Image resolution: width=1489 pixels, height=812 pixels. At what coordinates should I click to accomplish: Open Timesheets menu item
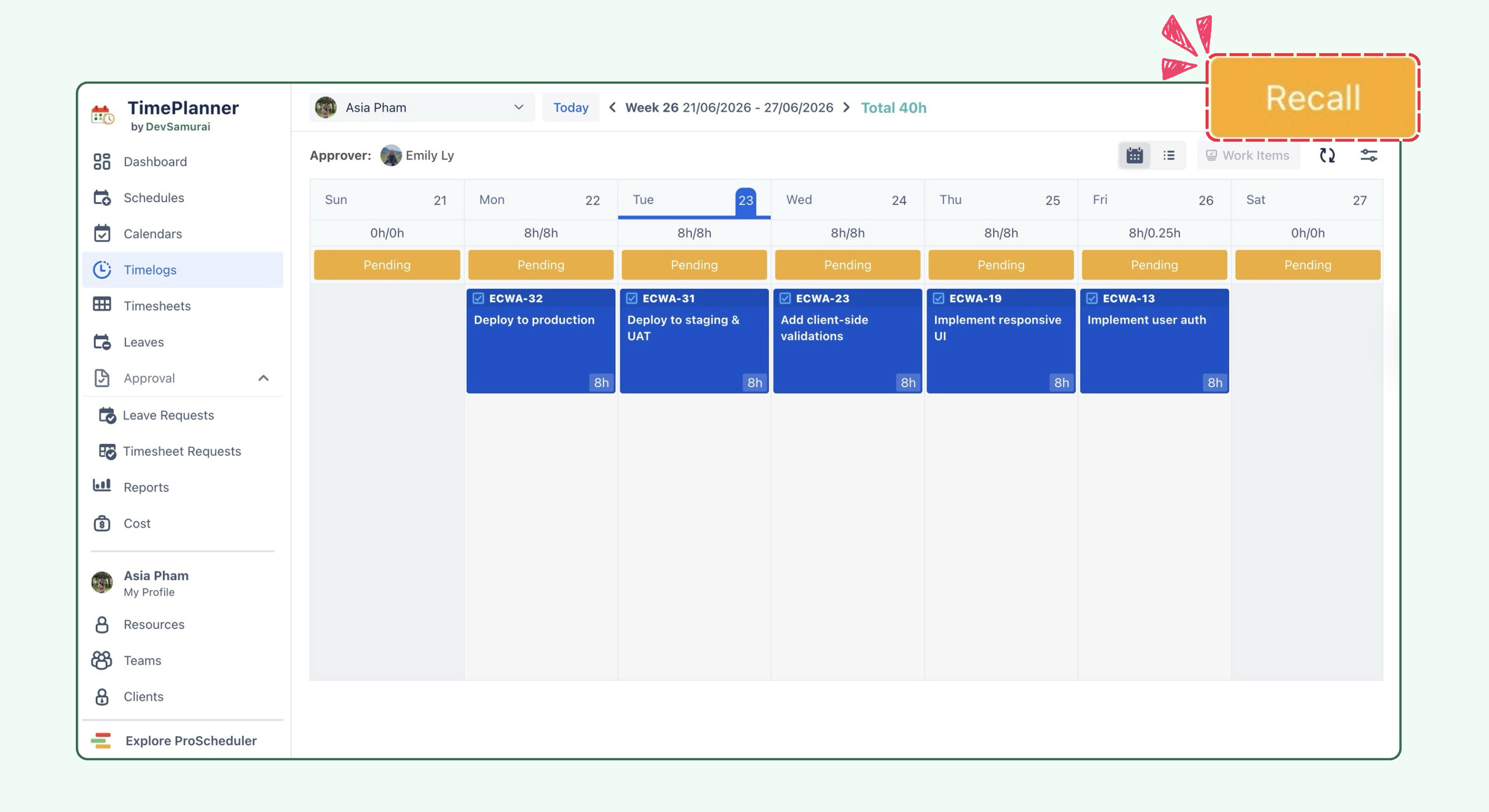(182, 306)
